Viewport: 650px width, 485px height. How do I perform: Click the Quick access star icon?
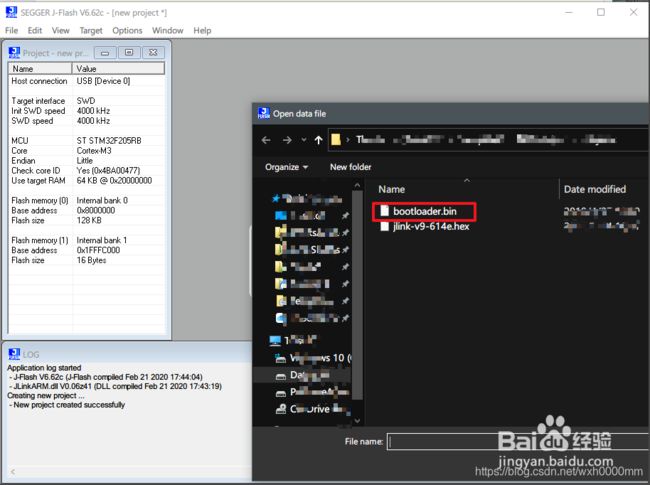click(x=276, y=199)
